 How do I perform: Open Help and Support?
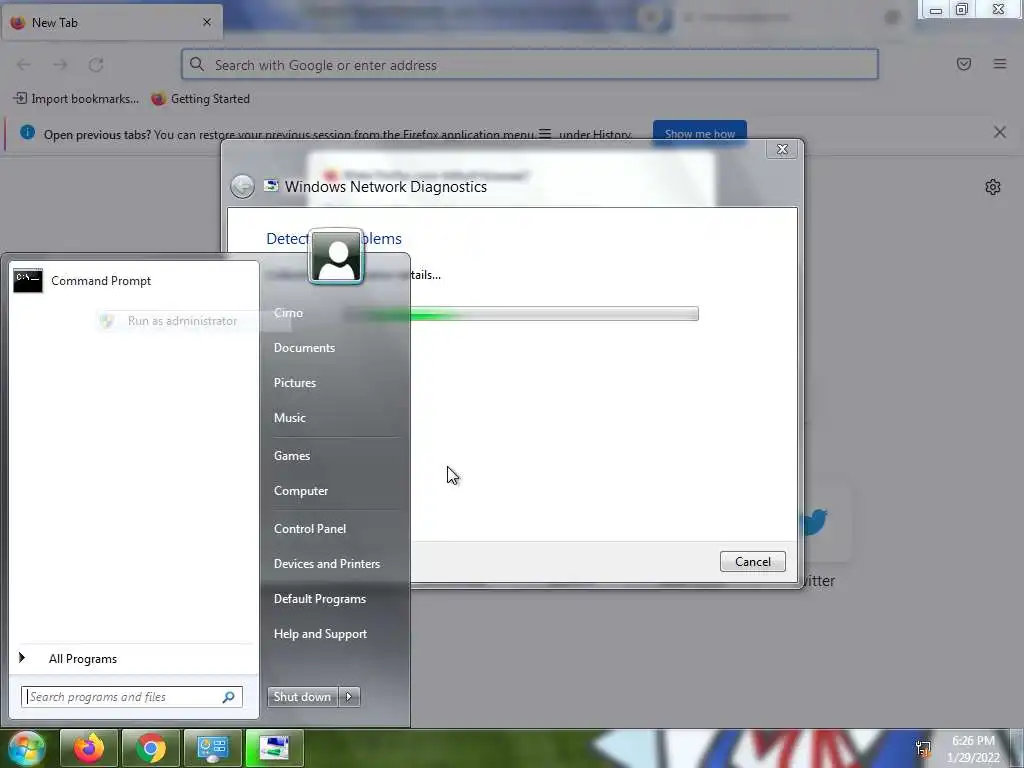[x=320, y=633]
